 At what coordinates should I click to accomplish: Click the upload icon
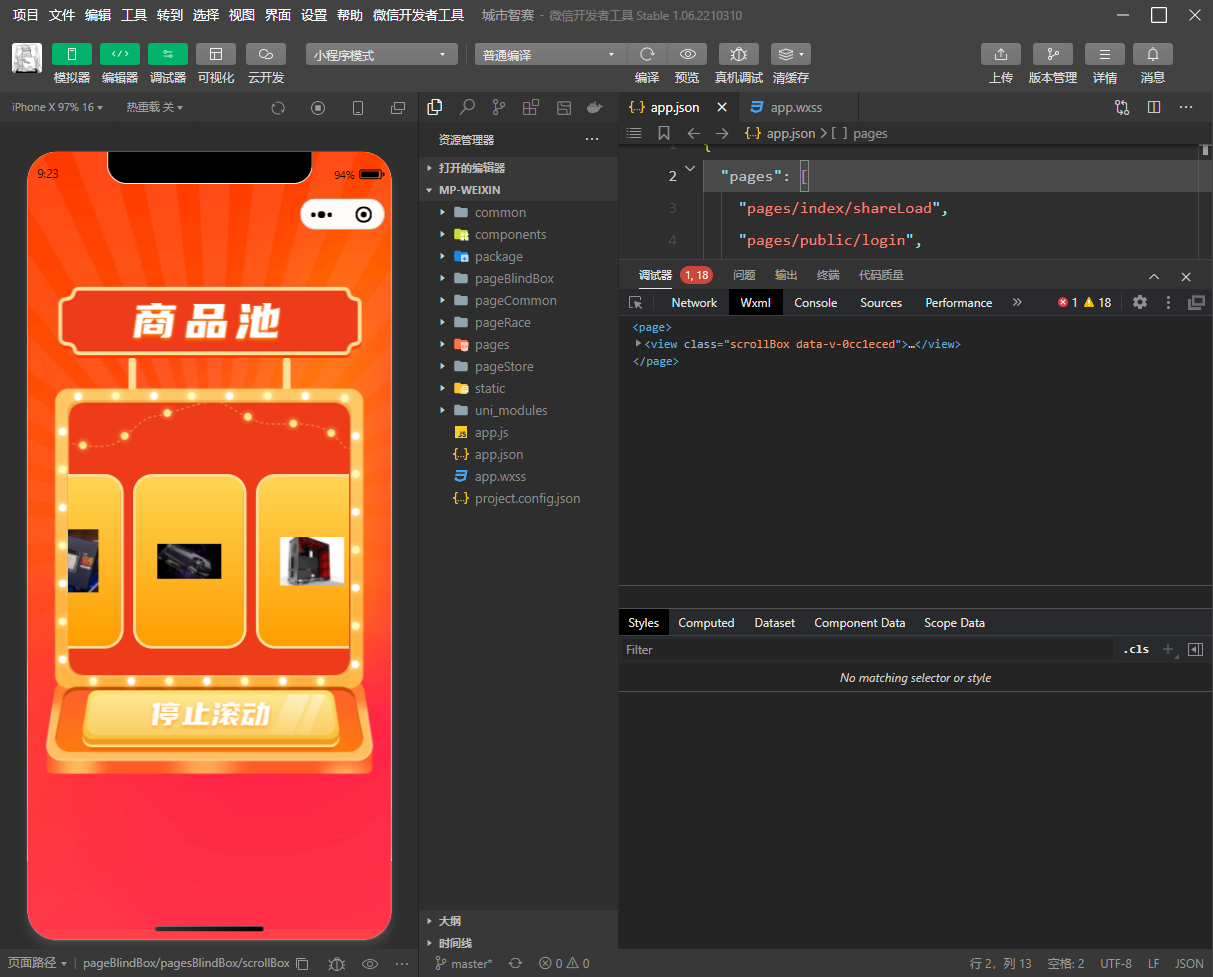(x=1000, y=55)
